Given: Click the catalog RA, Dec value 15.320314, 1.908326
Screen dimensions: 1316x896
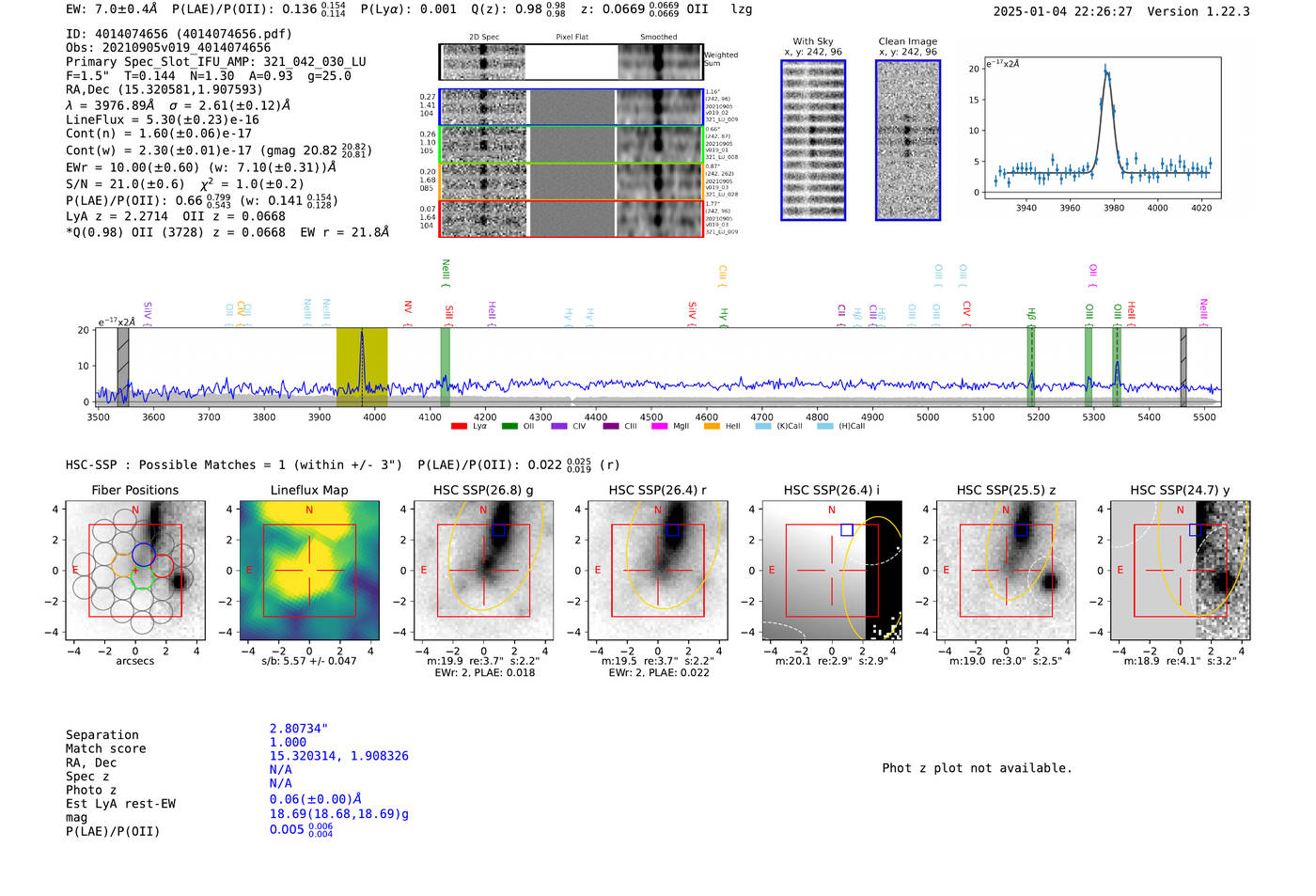Looking at the screenshot, I should pyautogui.click(x=339, y=756).
